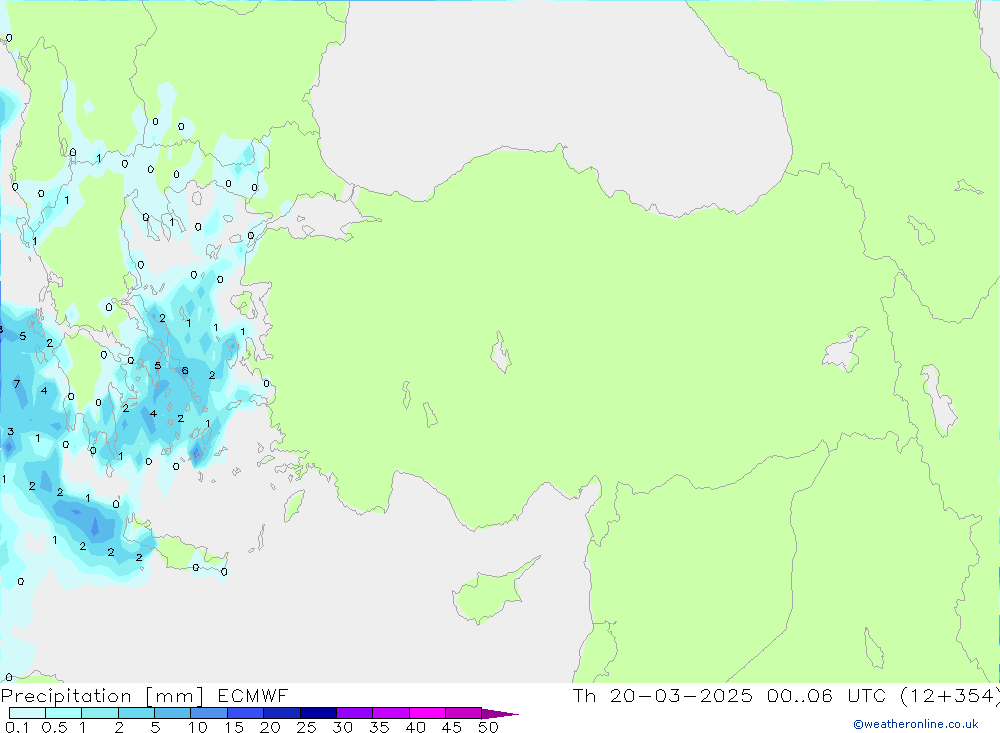The height and width of the screenshot is (733, 1000).
Task: Click the '[mm]' unit label
Action: point(174,696)
